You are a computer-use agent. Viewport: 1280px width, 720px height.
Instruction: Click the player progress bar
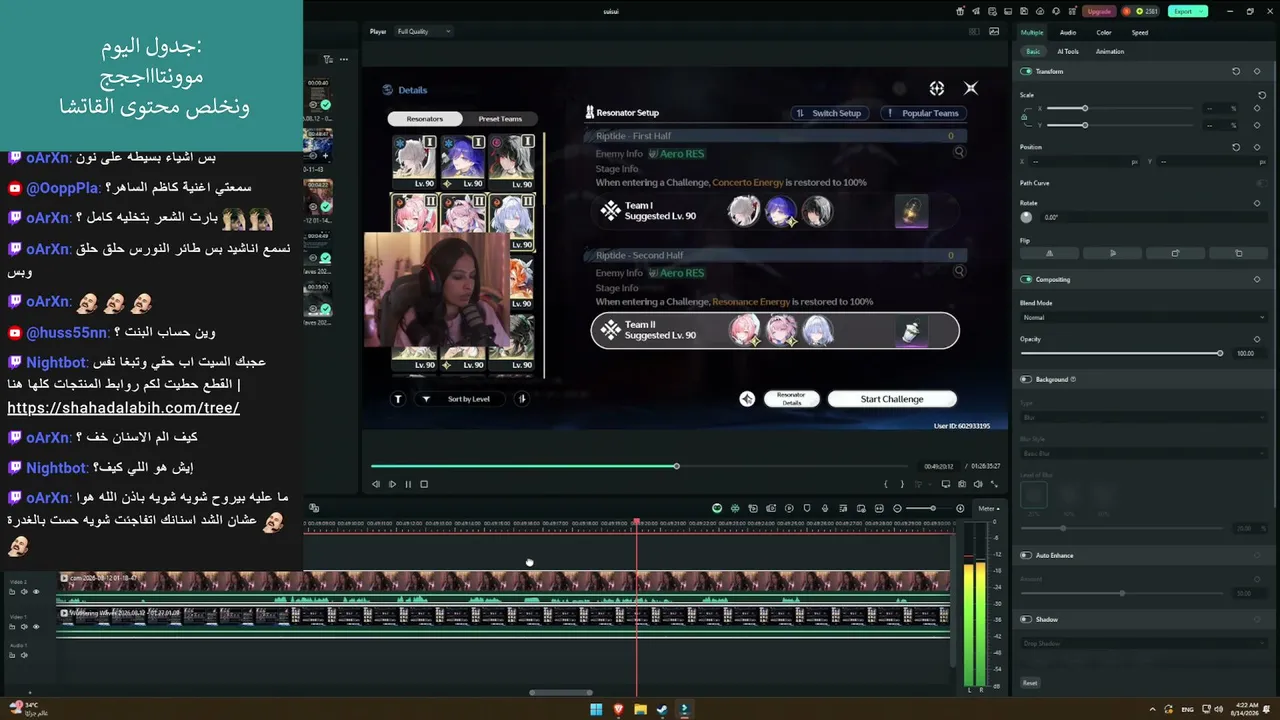click(x=638, y=466)
